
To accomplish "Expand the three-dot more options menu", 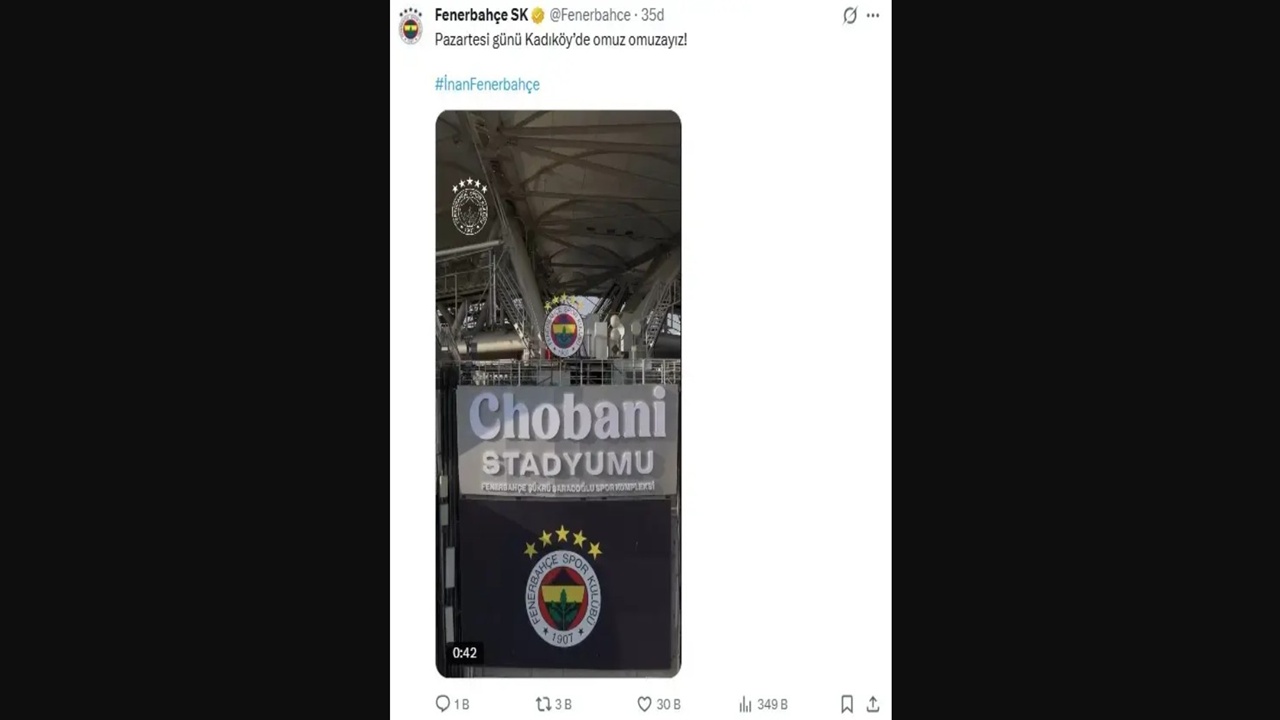I will point(873,15).
